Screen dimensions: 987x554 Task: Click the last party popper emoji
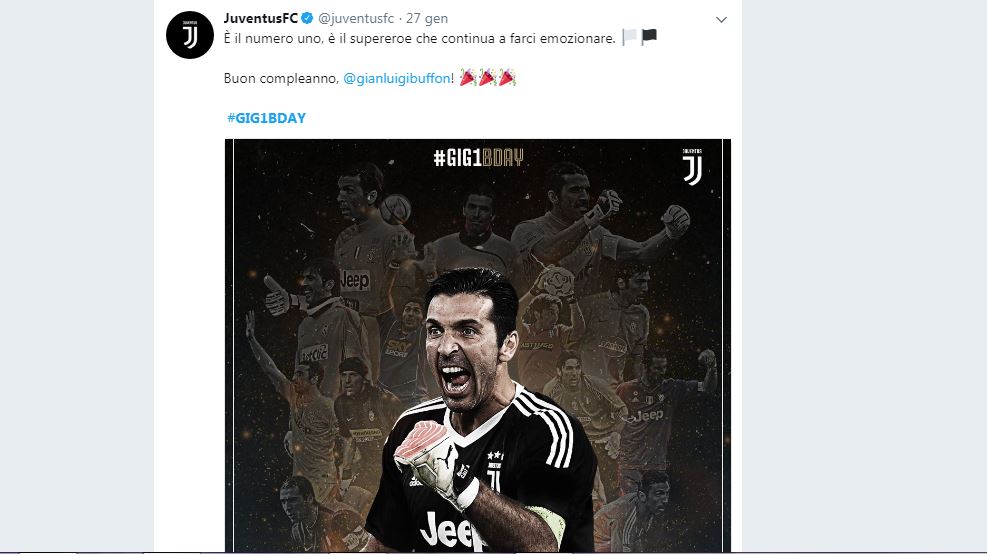point(507,78)
